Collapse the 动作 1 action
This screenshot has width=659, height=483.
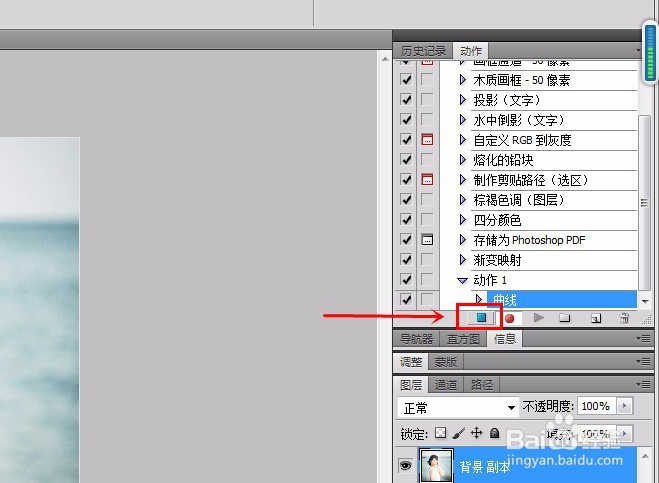pyautogui.click(x=462, y=280)
